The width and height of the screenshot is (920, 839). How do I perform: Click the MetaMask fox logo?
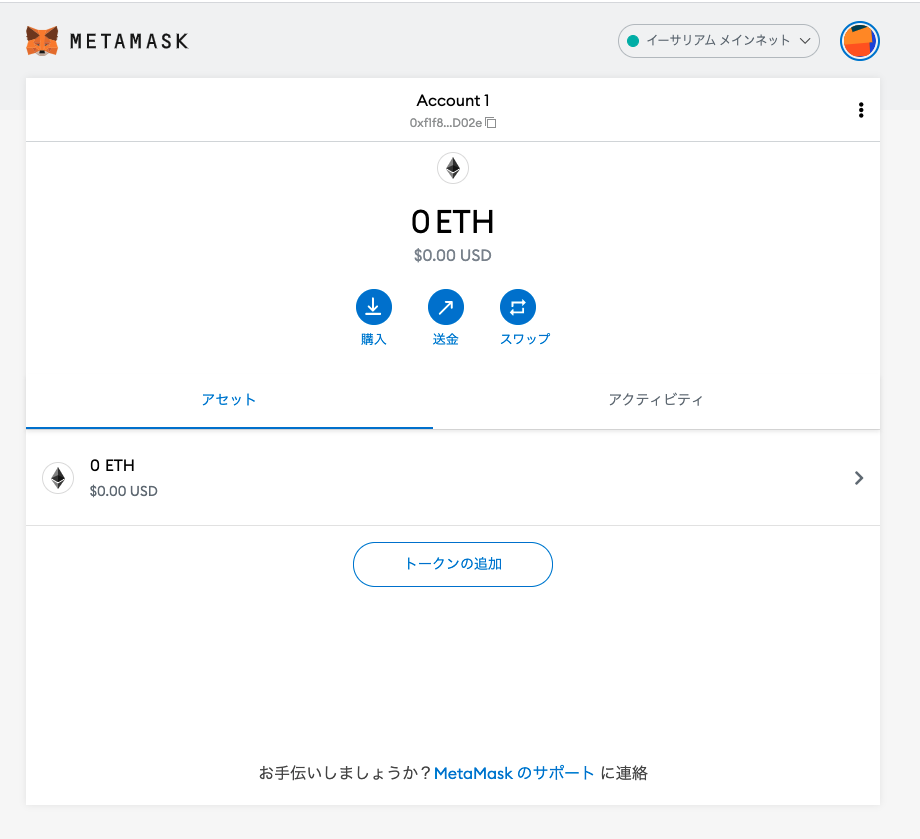tap(42, 41)
